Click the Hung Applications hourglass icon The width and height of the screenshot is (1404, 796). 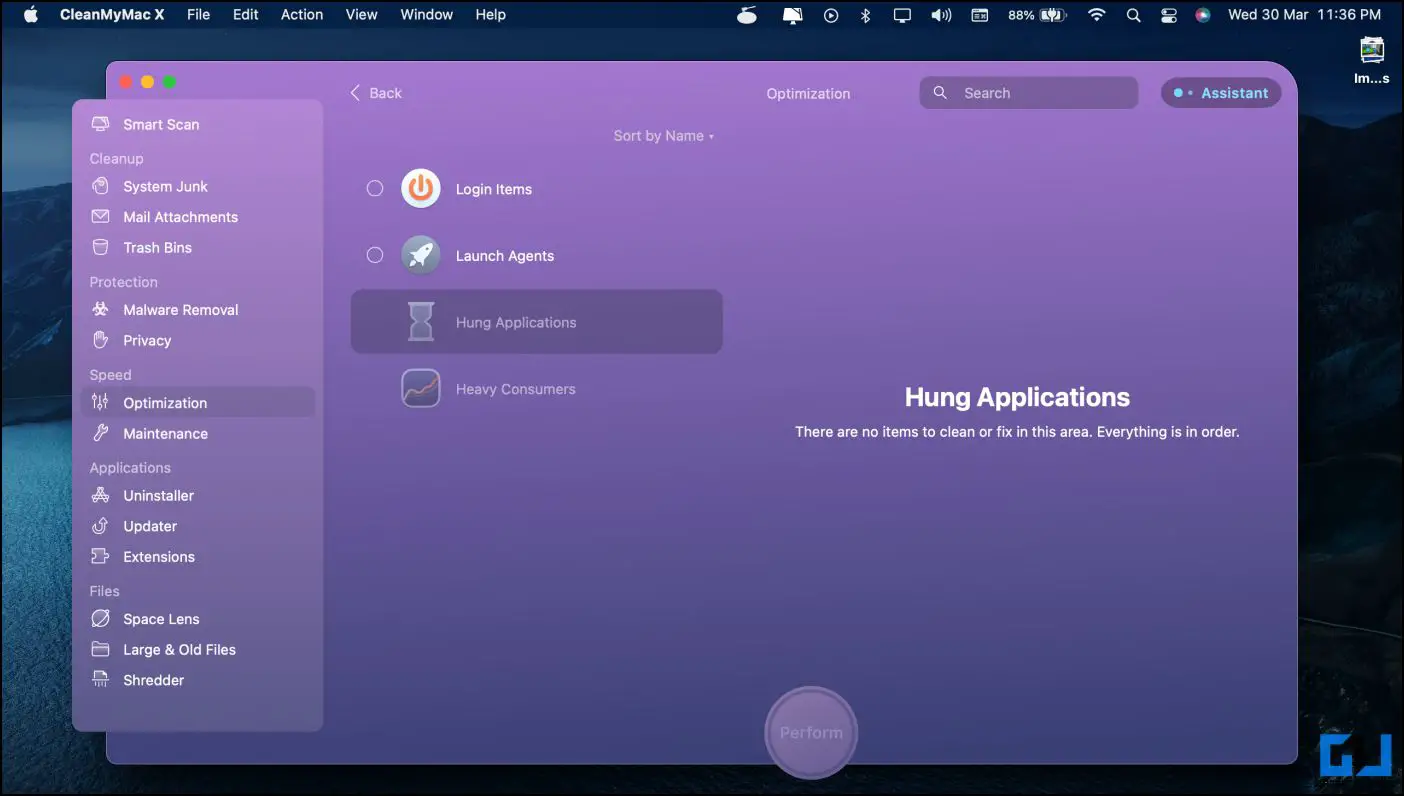tap(421, 322)
